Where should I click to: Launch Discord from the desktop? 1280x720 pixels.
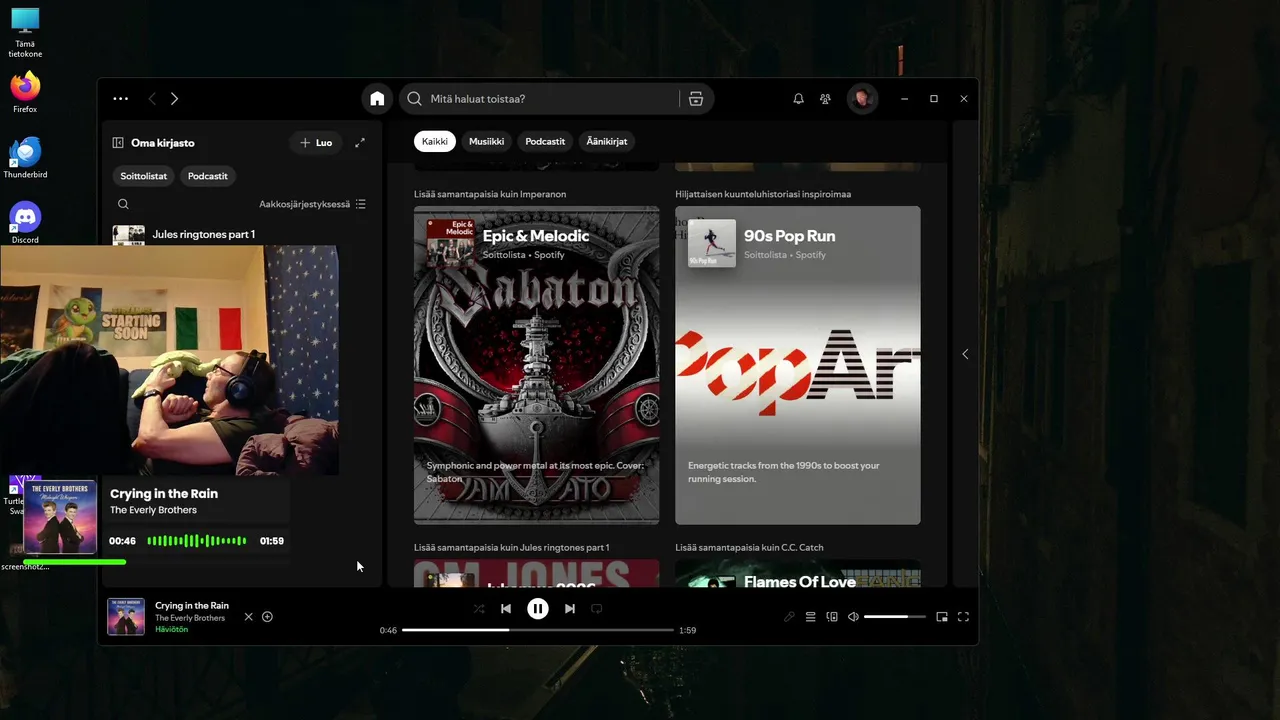(25, 223)
